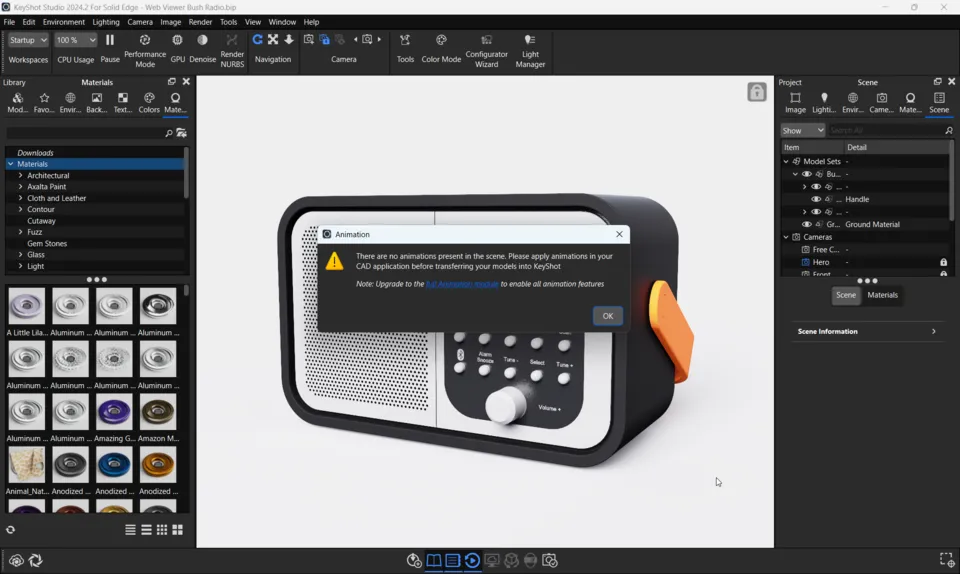Image resolution: width=960 pixels, height=574 pixels.
Task: Collapse the Cameras tree node
Action: (786, 237)
